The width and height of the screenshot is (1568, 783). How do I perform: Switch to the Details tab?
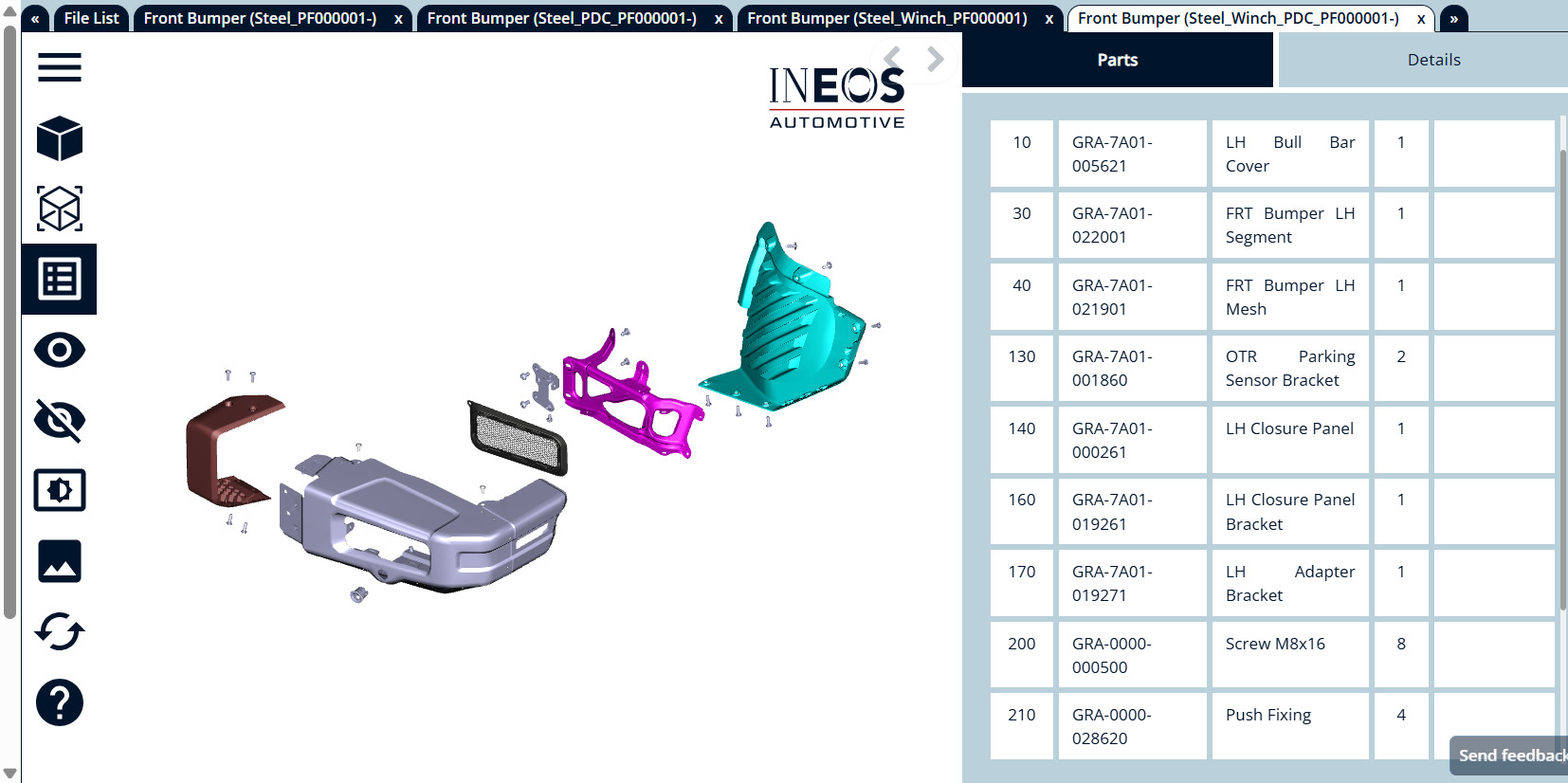1432,60
